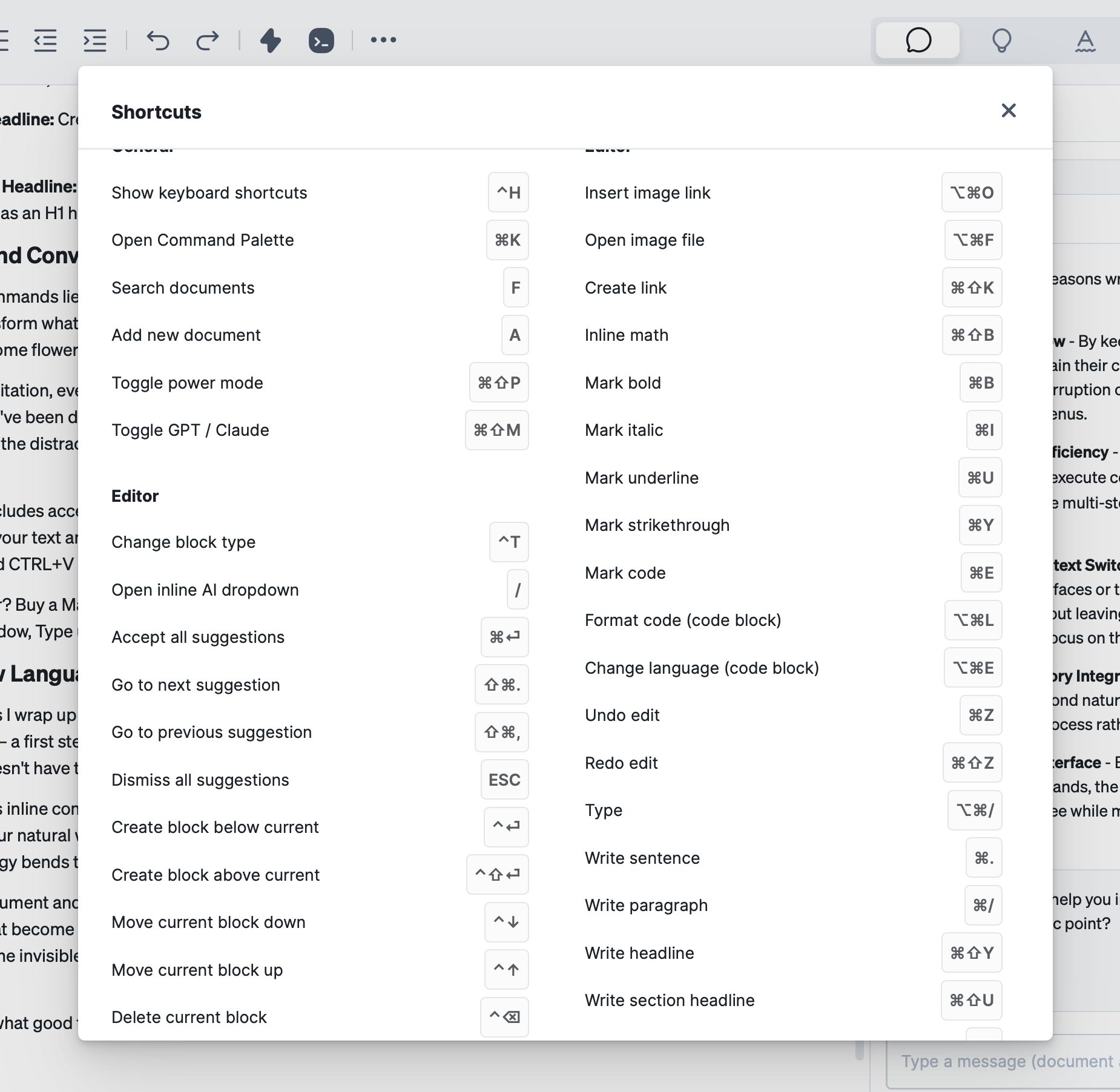Click the F key badge for Search documents
The width and height of the screenshot is (1120, 1092).
point(516,288)
